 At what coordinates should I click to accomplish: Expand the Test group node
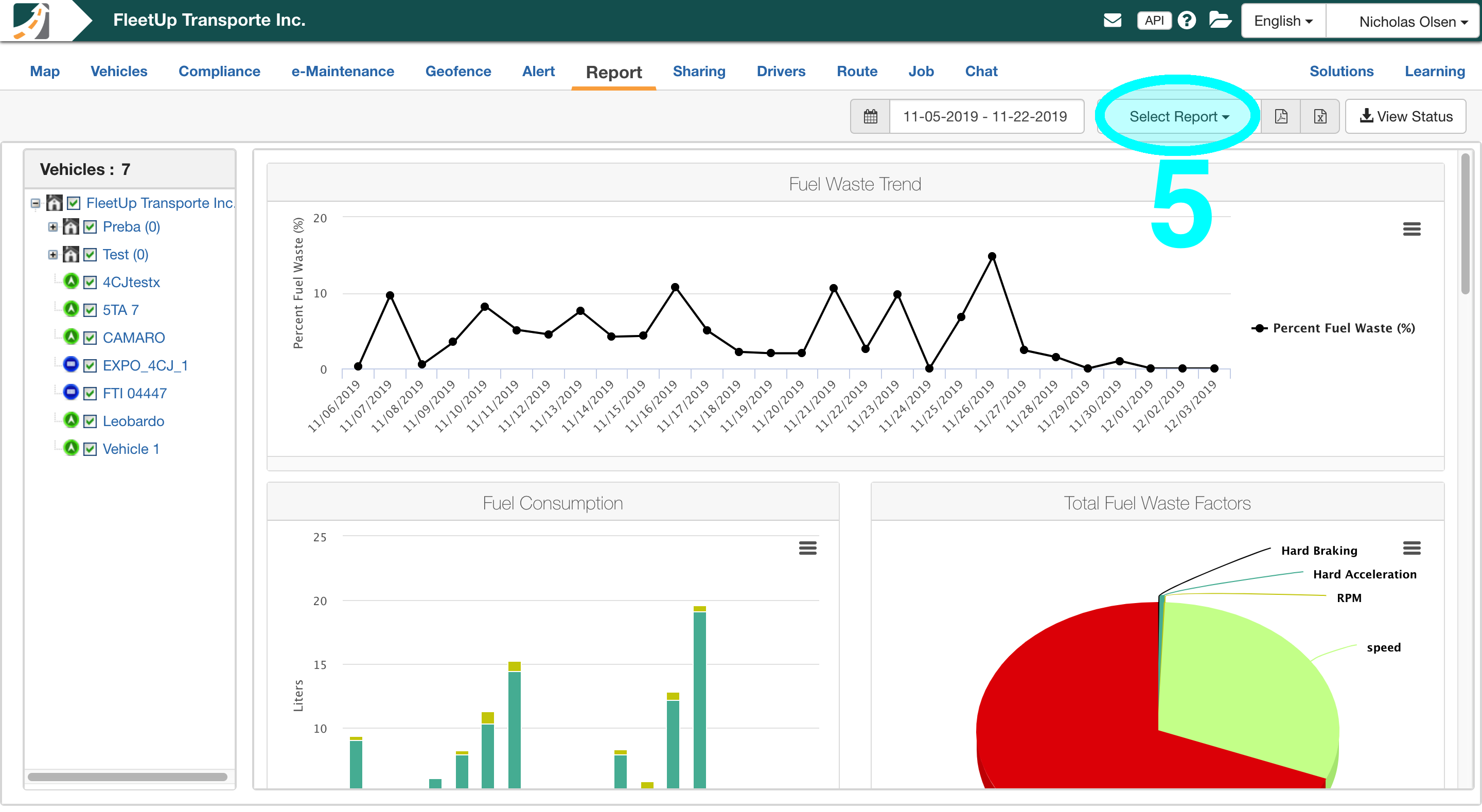click(x=52, y=254)
